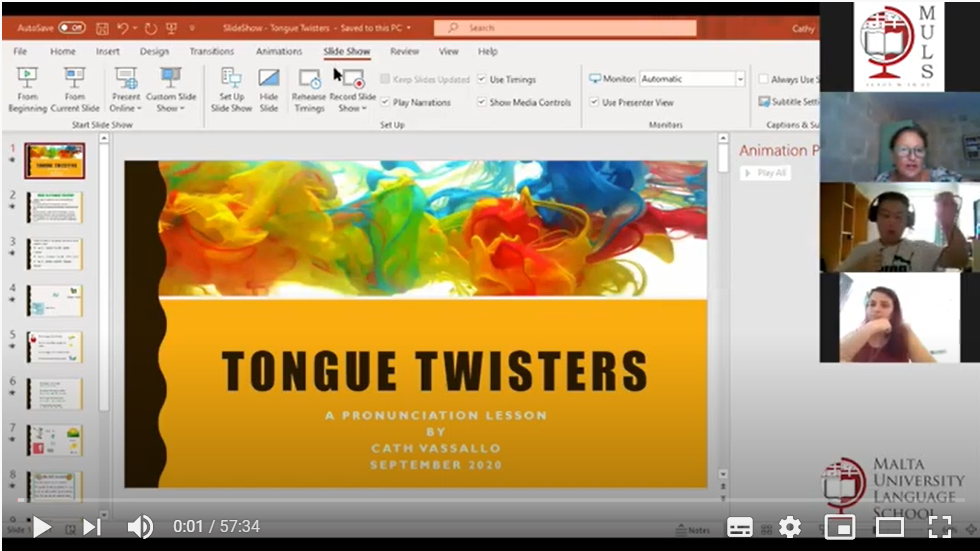Click the Undo arrow
The width and height of the screenshot is (980, 551).
pyautogui.click(x=122, y=28)
